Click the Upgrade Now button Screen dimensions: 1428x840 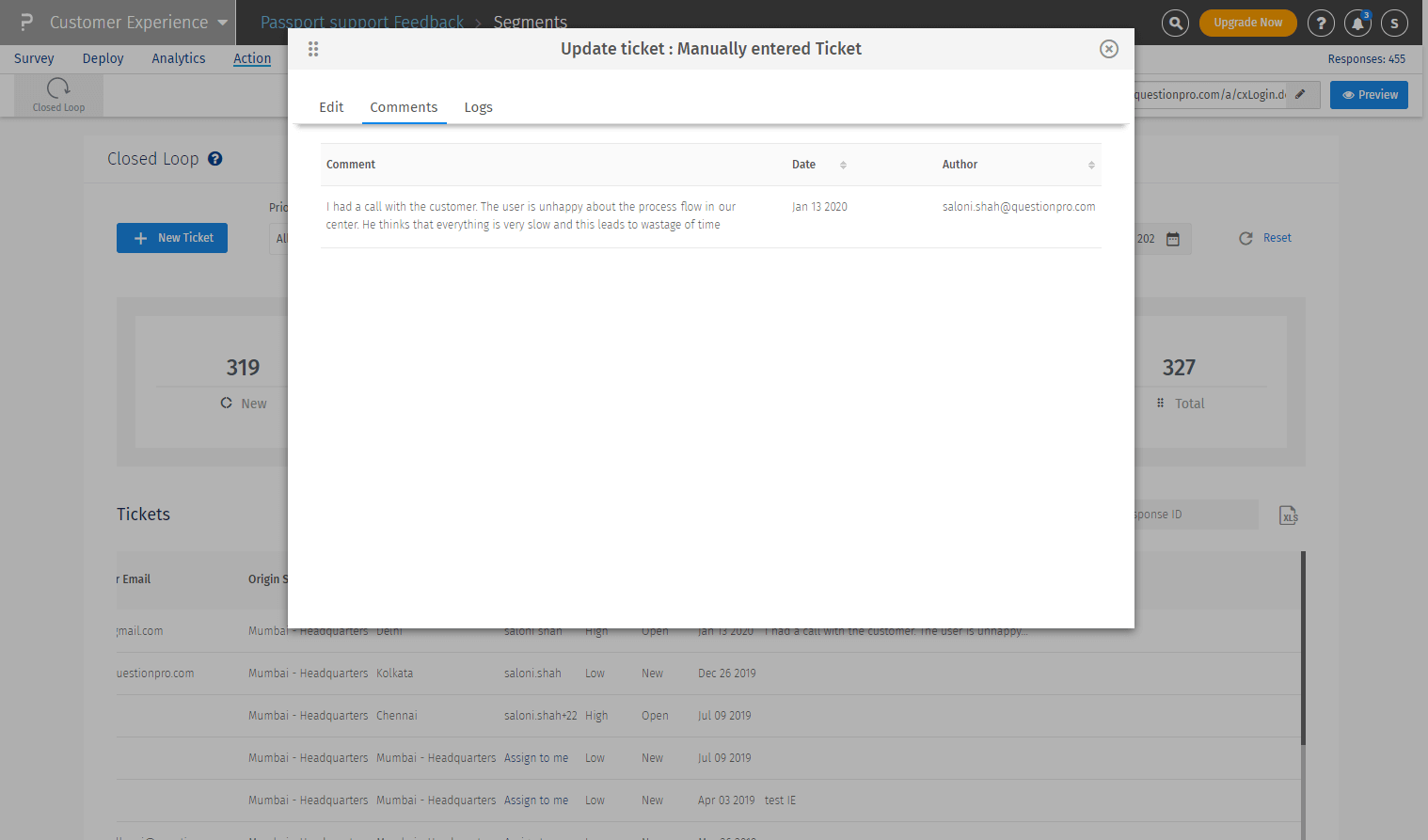1247,23
